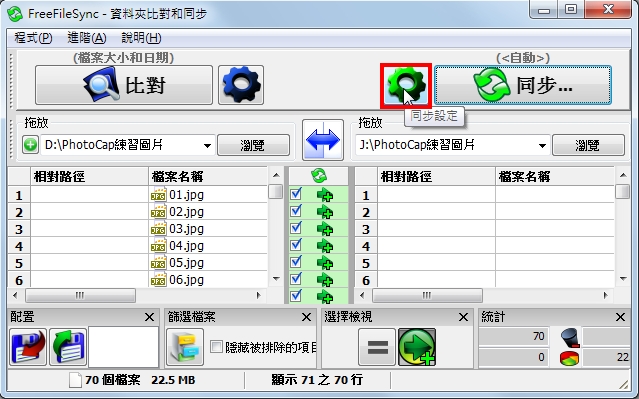Browse for the left folder with 瀏覽
Viewport: 639px width, 399px height.
pos(253,145)
